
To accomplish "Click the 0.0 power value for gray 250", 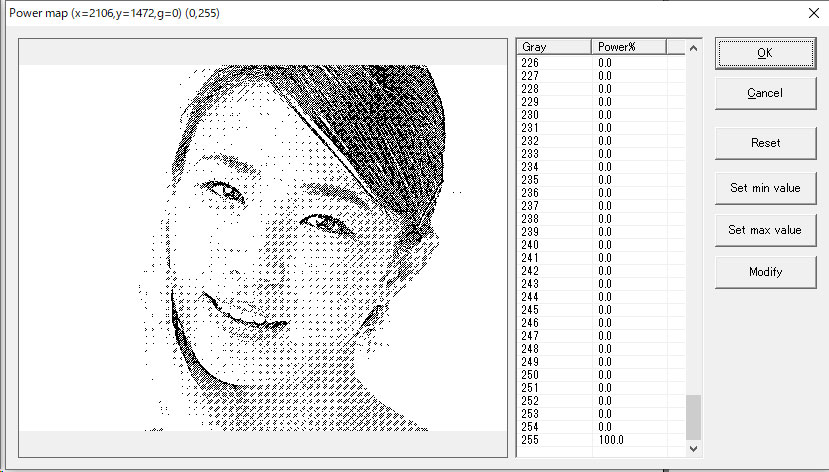I will [x=605, y=375].
